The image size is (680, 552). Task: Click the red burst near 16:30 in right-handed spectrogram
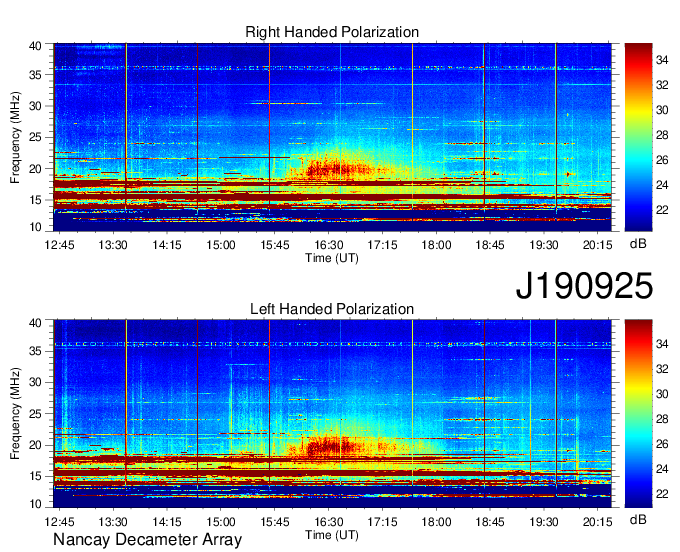(x=338, y=168)
